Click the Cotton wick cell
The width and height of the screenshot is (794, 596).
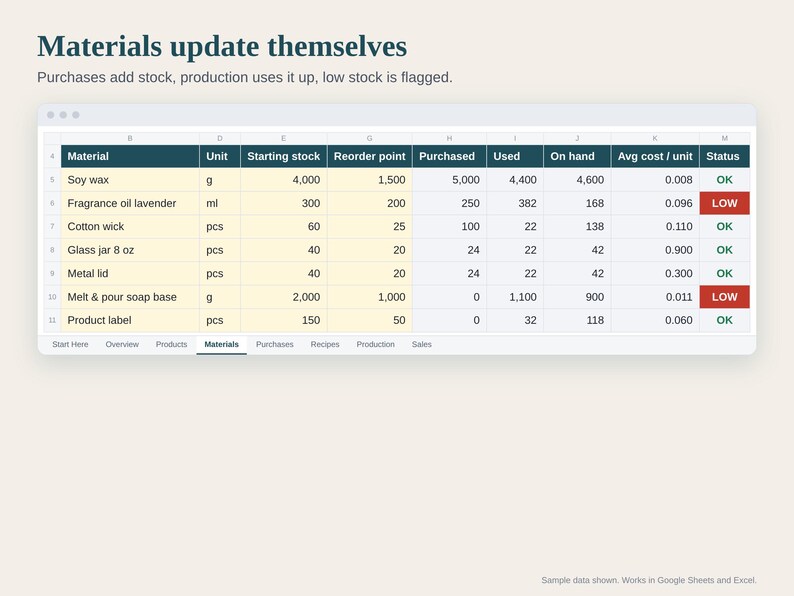click(x=130, y=226)
